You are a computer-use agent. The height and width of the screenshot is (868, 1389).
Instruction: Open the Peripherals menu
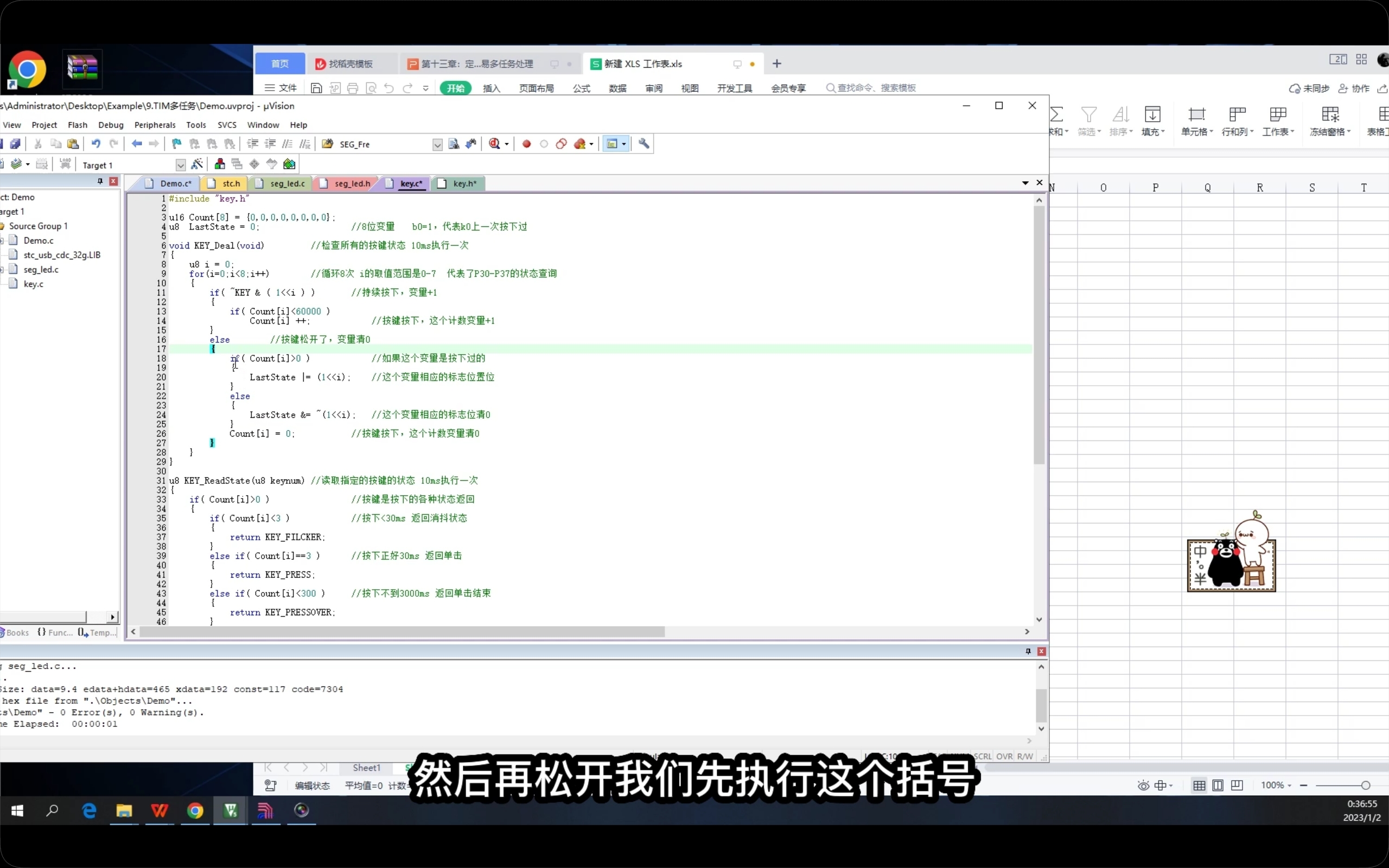point(155,125)
